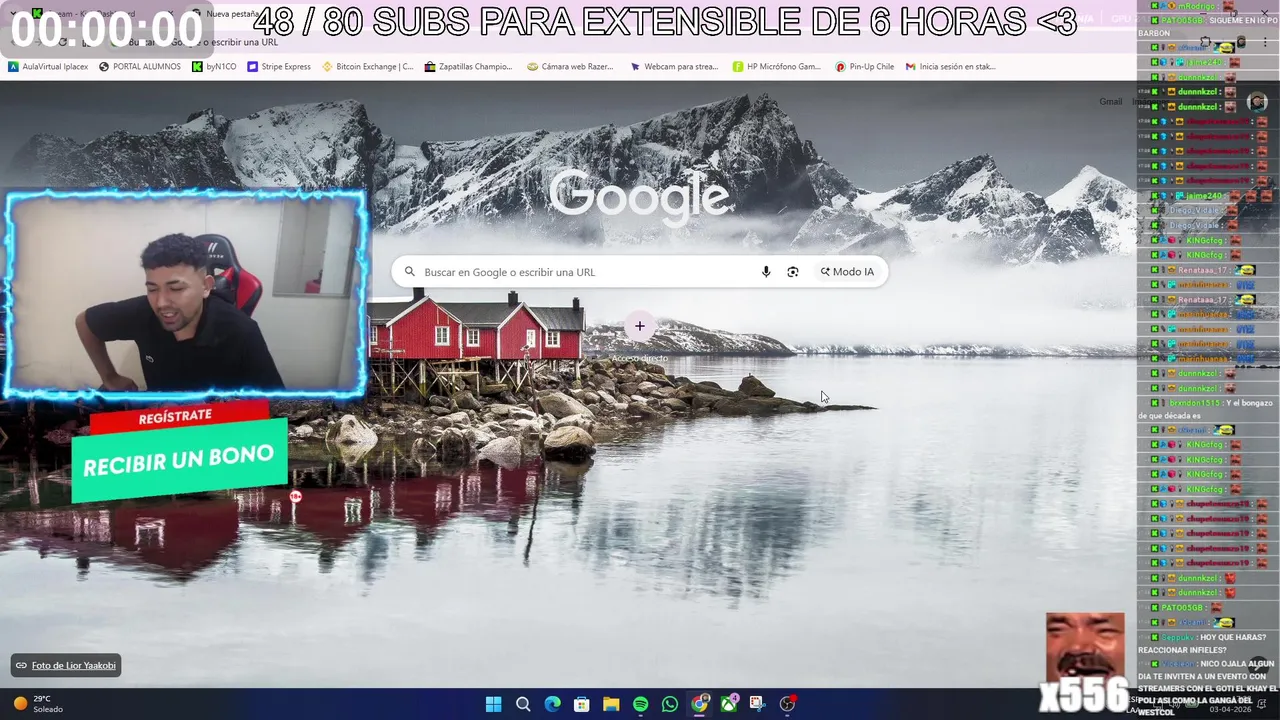Open the Stripe Express bookmark
The width and height of the screenshot is (1280, 720).
279,67
